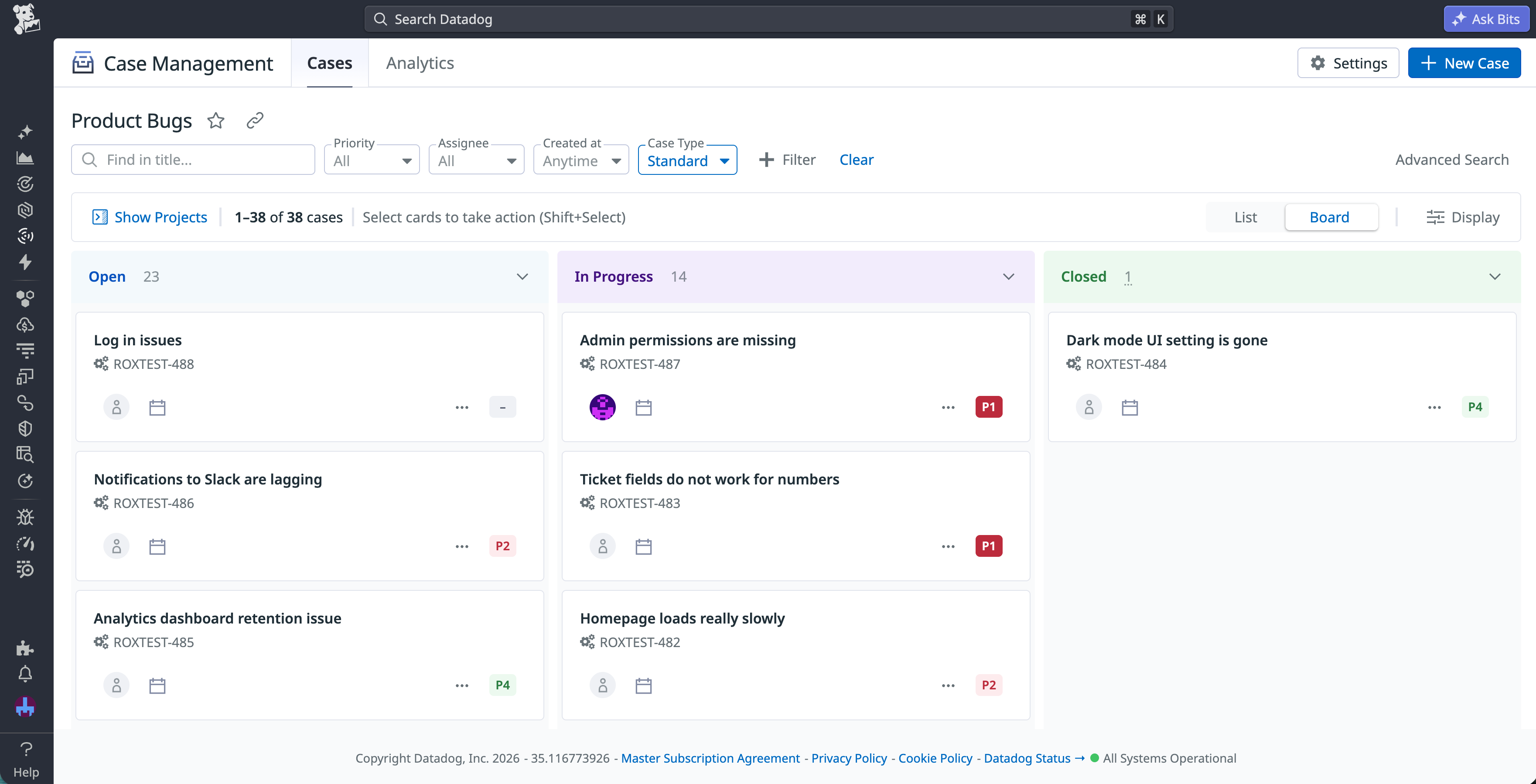Click P2 badge on Homepage loads slowly
The width and height of the screenshot is (1536, 784).
click(x=989, y=685)
